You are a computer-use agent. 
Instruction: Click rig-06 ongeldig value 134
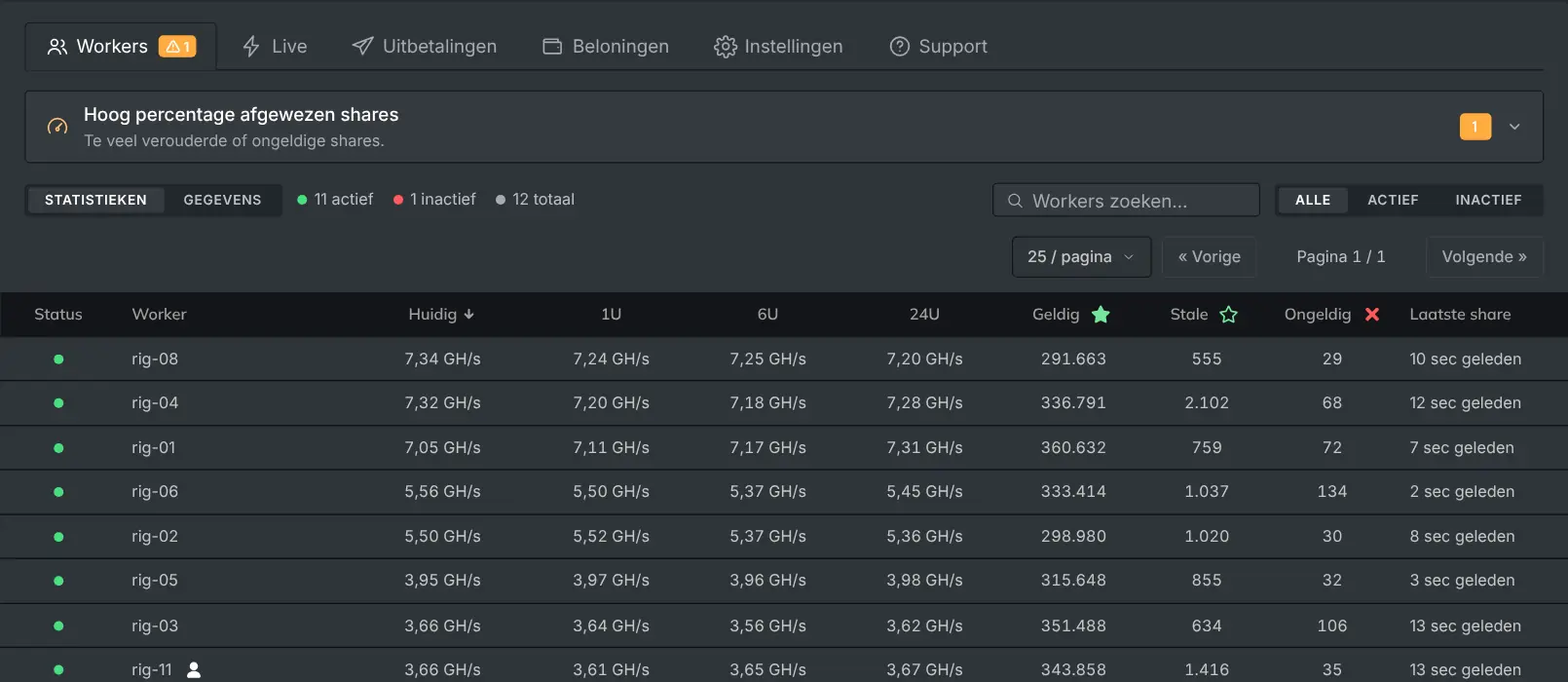pos(1332,492)
